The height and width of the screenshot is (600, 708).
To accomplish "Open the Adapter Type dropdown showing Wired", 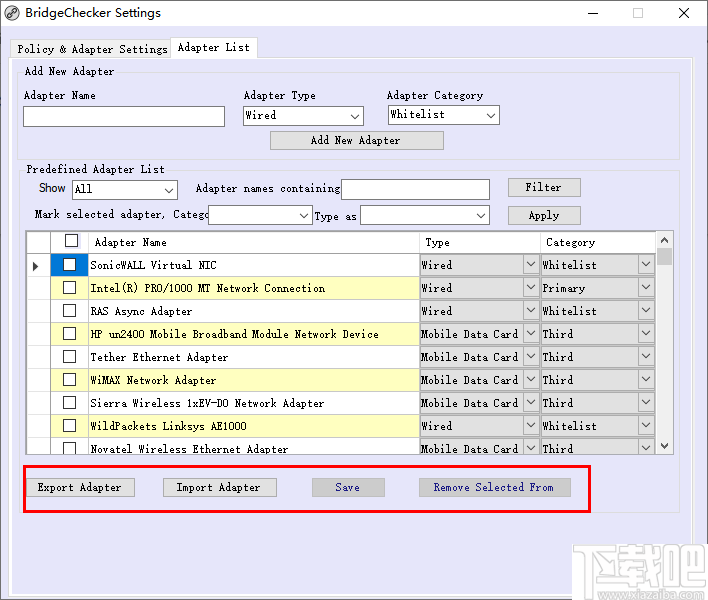I will [x=303, y=116].
